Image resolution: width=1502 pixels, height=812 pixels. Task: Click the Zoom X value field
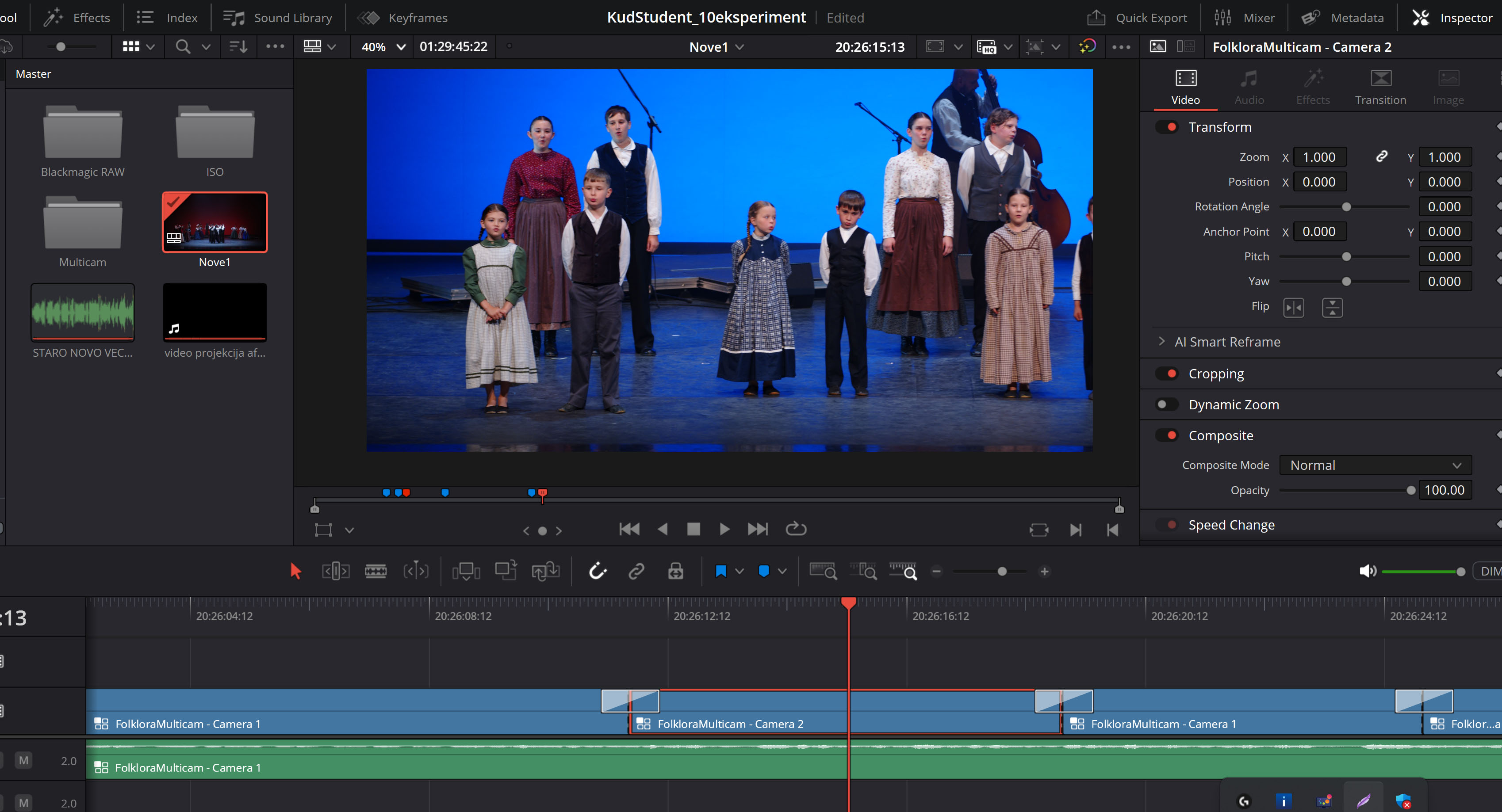pos(1319,157)
